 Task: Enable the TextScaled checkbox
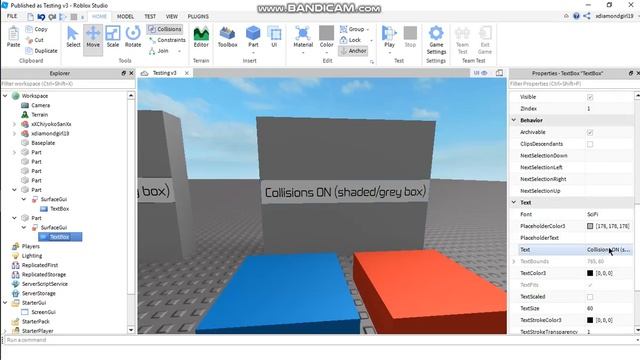590,297
